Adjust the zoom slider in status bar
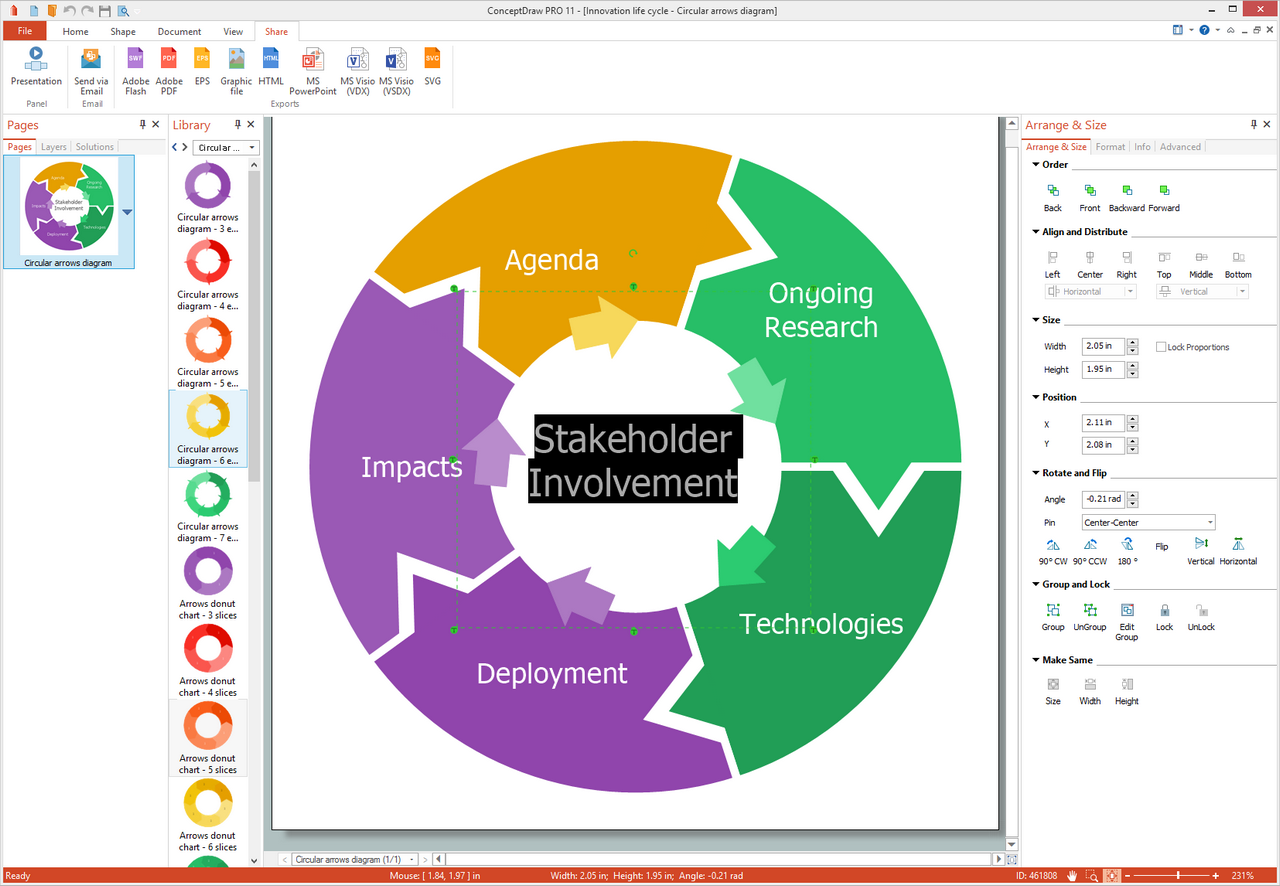This screenshot has width=1280, height=886. click(1180, 876)
